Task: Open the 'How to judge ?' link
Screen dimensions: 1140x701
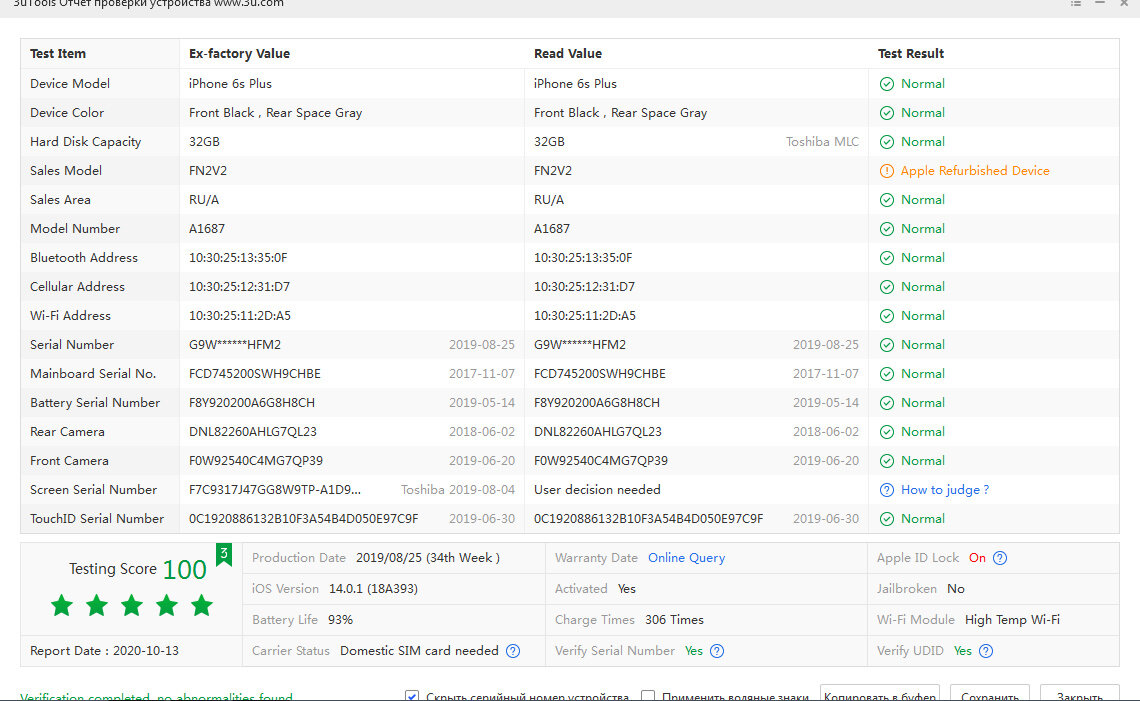Action: point(944,489)
